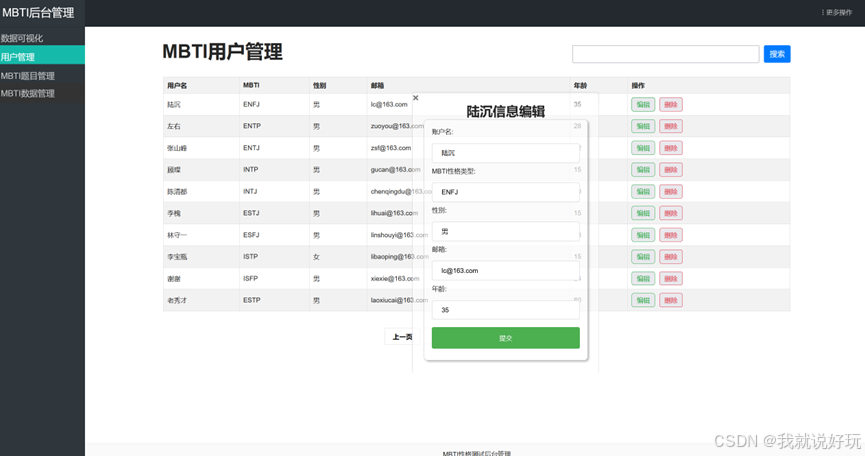The width and height of the screenshot is (865, 456).
Task: Click the user name cell 老秀才
Action: pyautogui.click(x=177, y=300)
